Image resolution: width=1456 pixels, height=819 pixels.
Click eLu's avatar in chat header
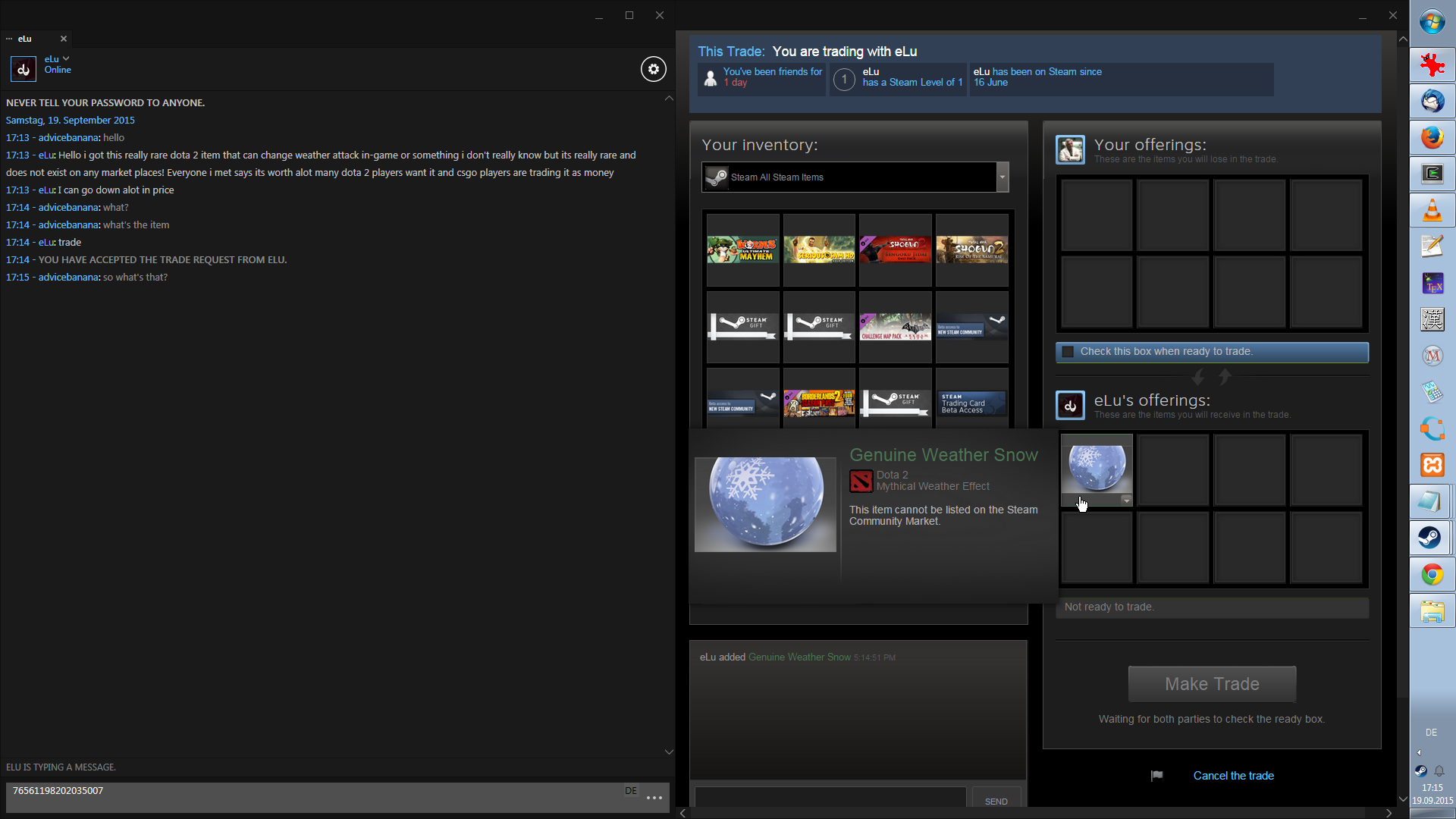coord(23,69)
